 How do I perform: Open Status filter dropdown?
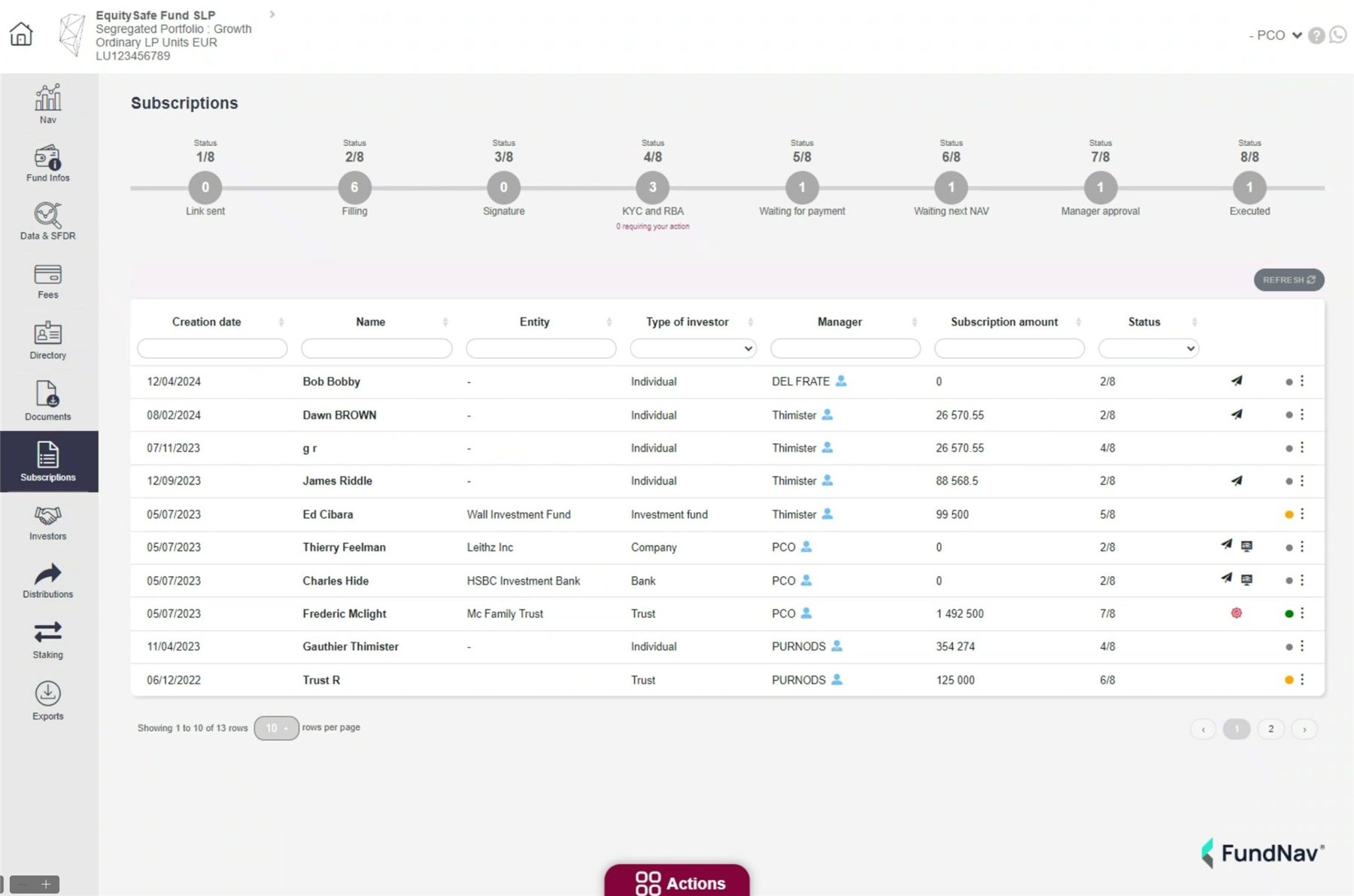[1148, 348]
